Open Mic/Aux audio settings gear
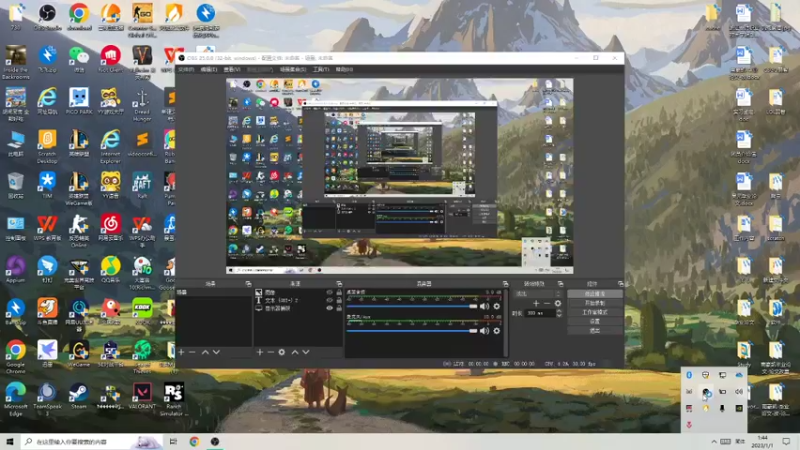Viewport: 800px width, 450px height. pyautogui.click(x=496, y=331)
